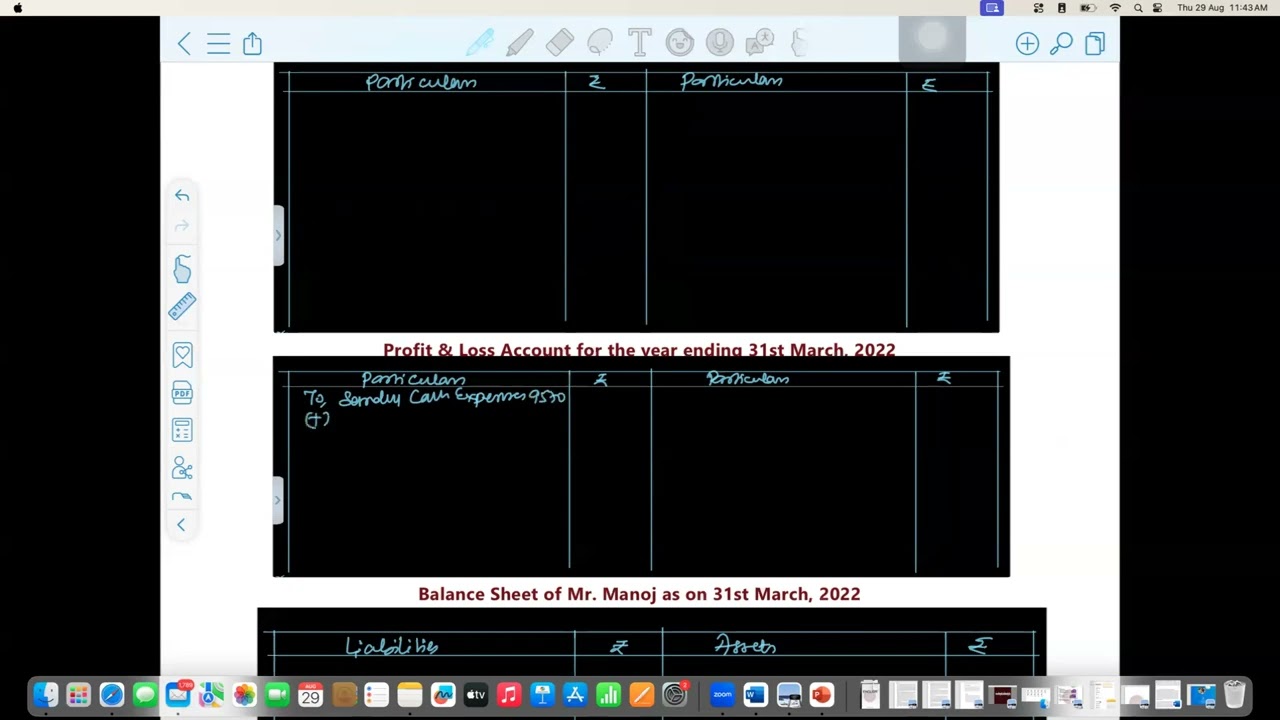The width and height of the screenshot is (1280, 720).
Task: Click the Wi-Fi status icon
Action: click(1115, 8)
